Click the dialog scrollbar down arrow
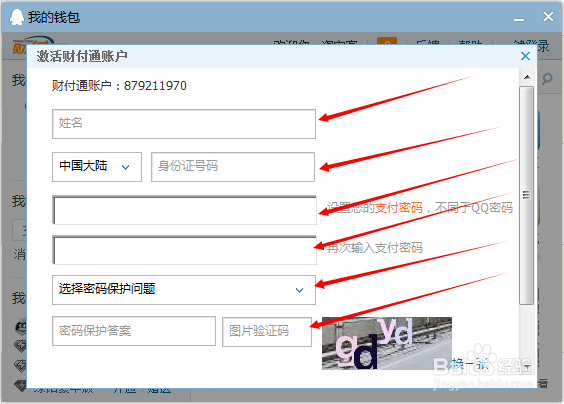The image size is (564, 404). coord(527,367)
